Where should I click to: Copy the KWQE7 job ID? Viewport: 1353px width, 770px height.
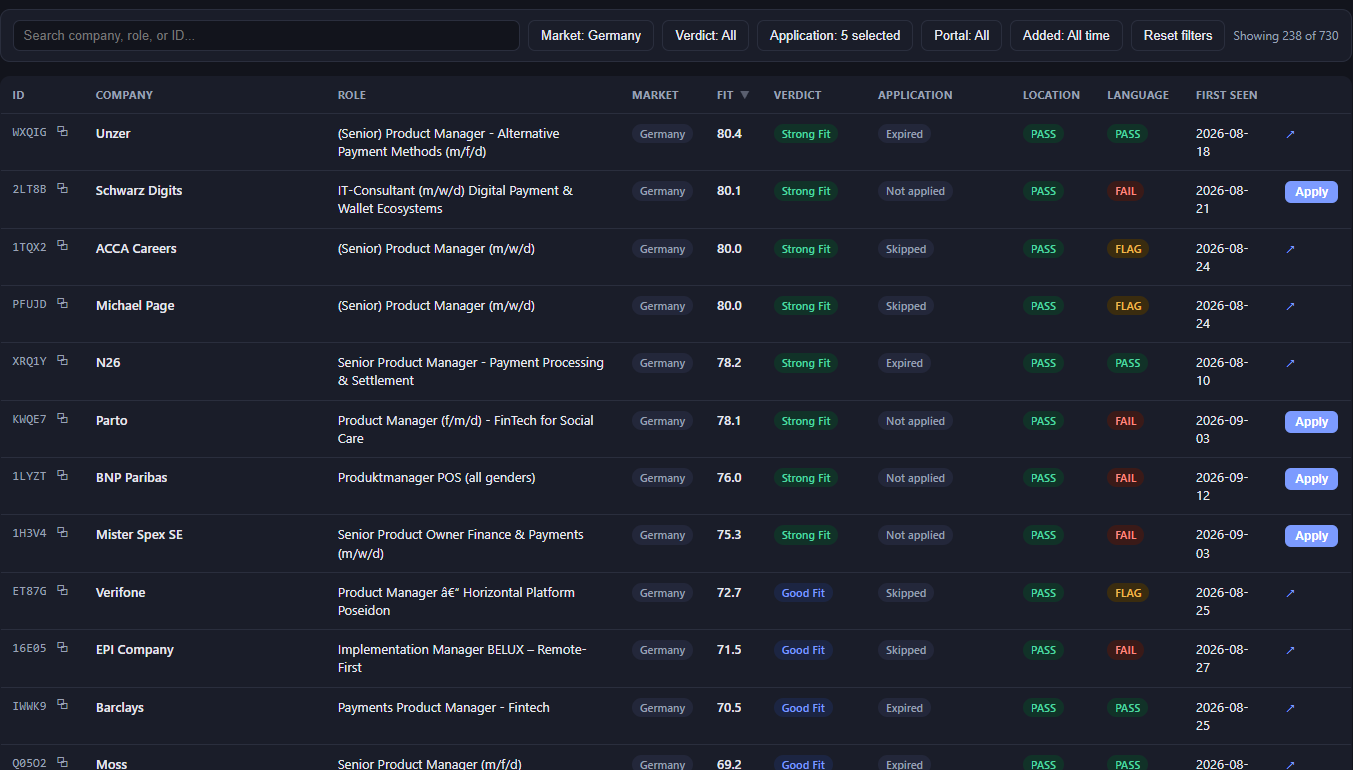point(62,418)
